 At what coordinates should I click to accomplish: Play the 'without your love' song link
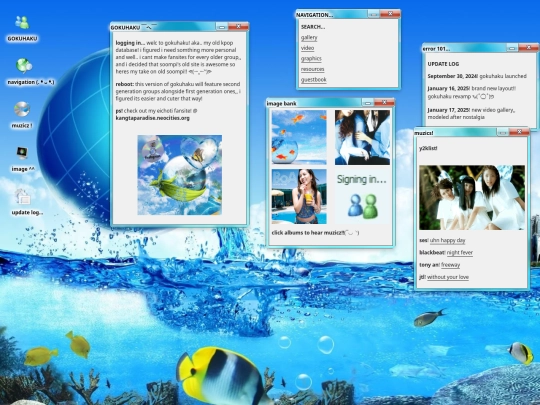pyautogui.click(x=448, y=277)
